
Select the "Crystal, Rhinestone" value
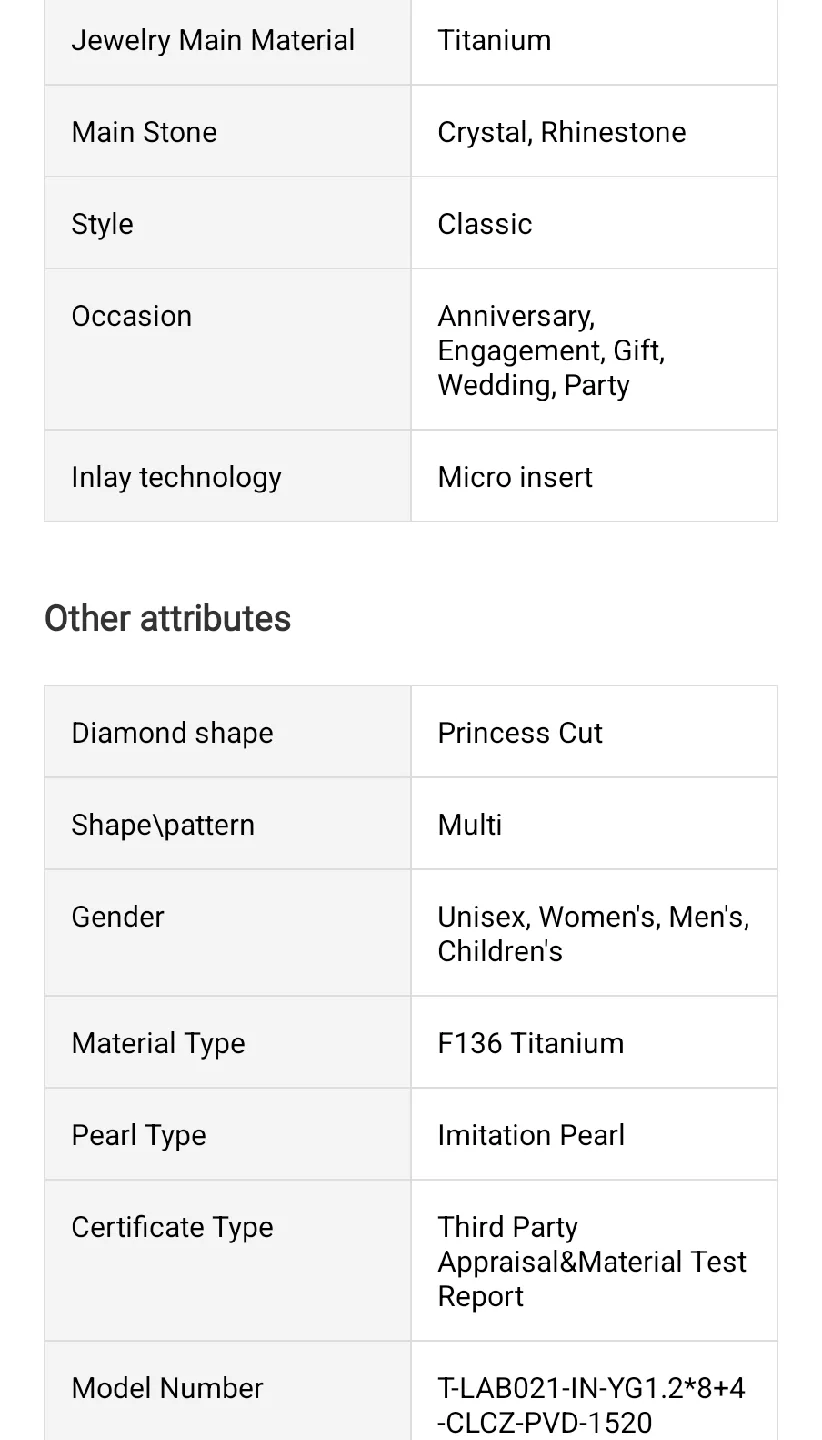[561, 132]
